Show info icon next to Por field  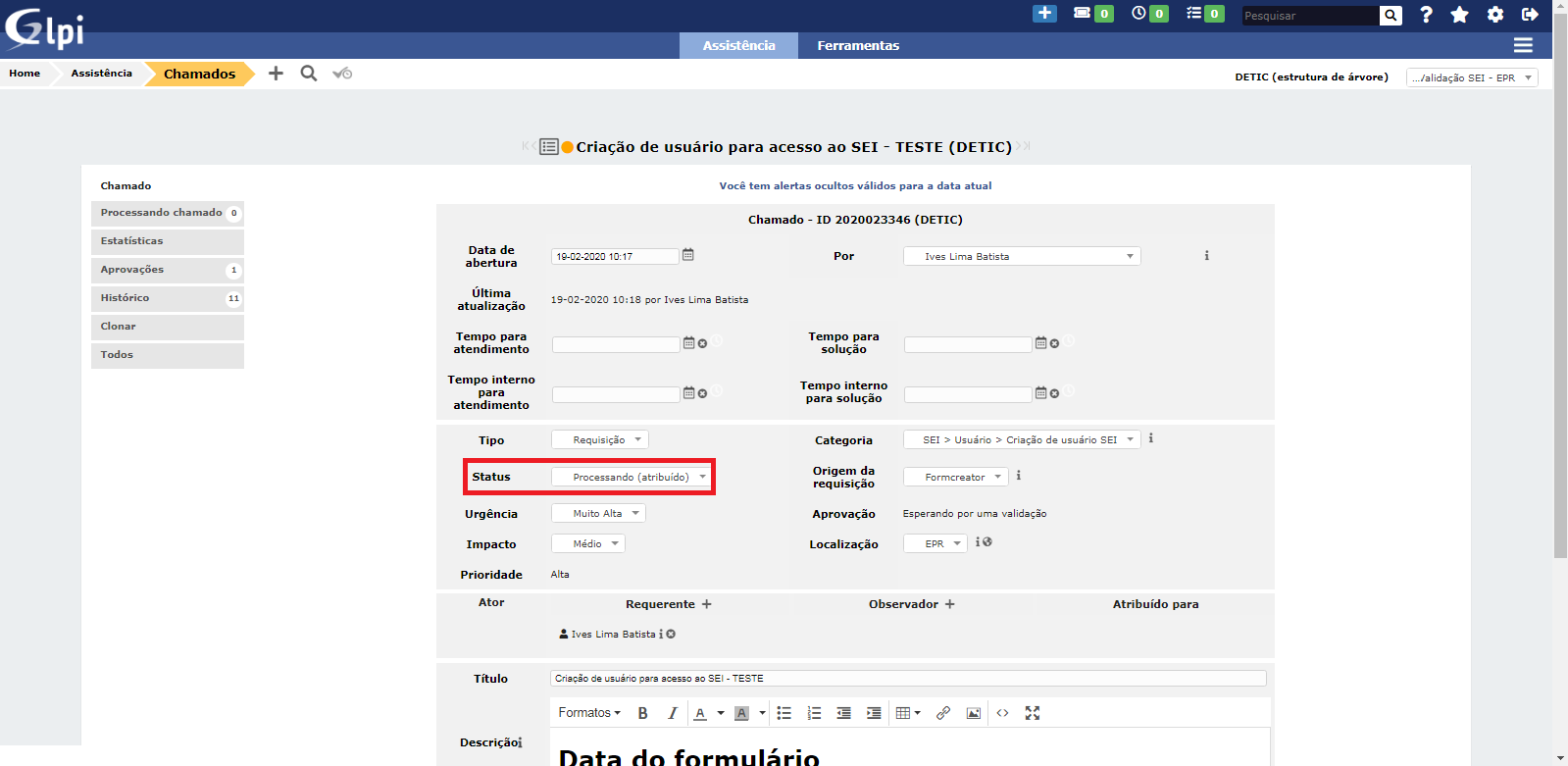(1206, 256)
